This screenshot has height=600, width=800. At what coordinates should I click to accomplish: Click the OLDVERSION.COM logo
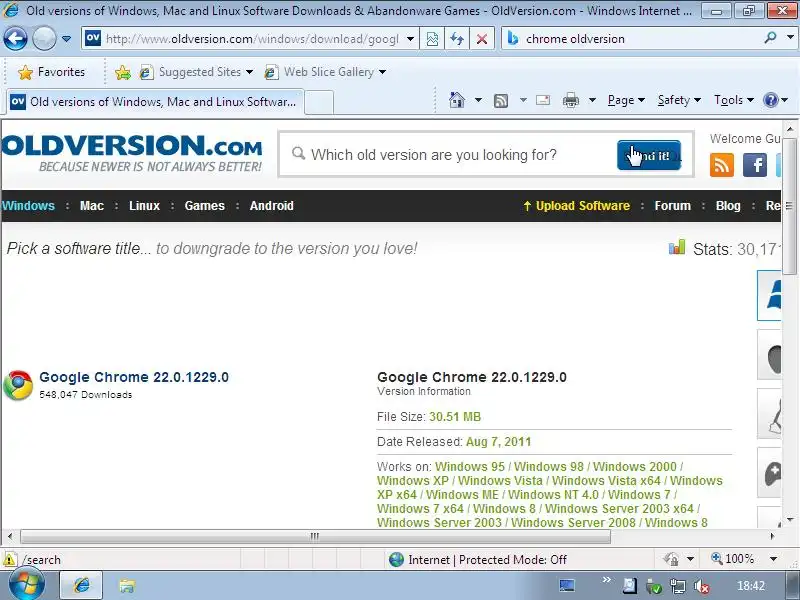point(132,153)
